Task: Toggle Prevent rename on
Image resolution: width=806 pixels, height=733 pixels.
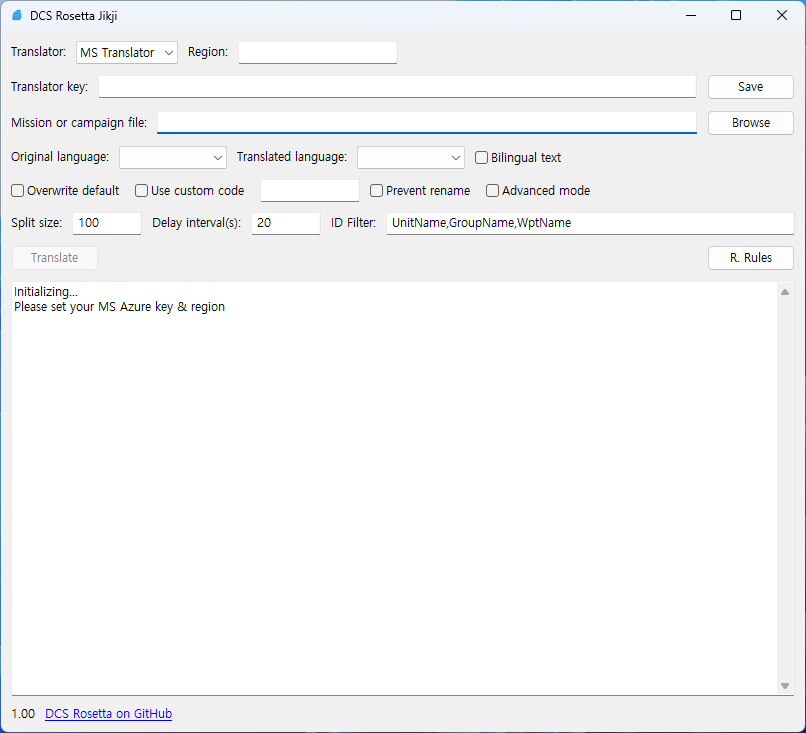Action: tap(376, 190)
